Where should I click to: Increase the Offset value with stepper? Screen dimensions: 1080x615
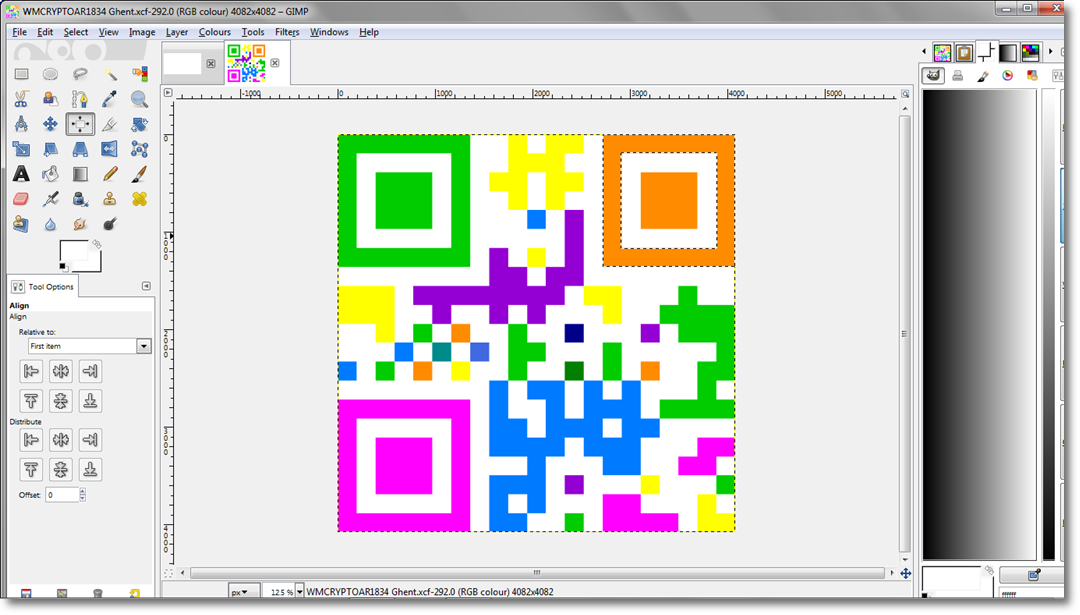[x=83, y=492]
